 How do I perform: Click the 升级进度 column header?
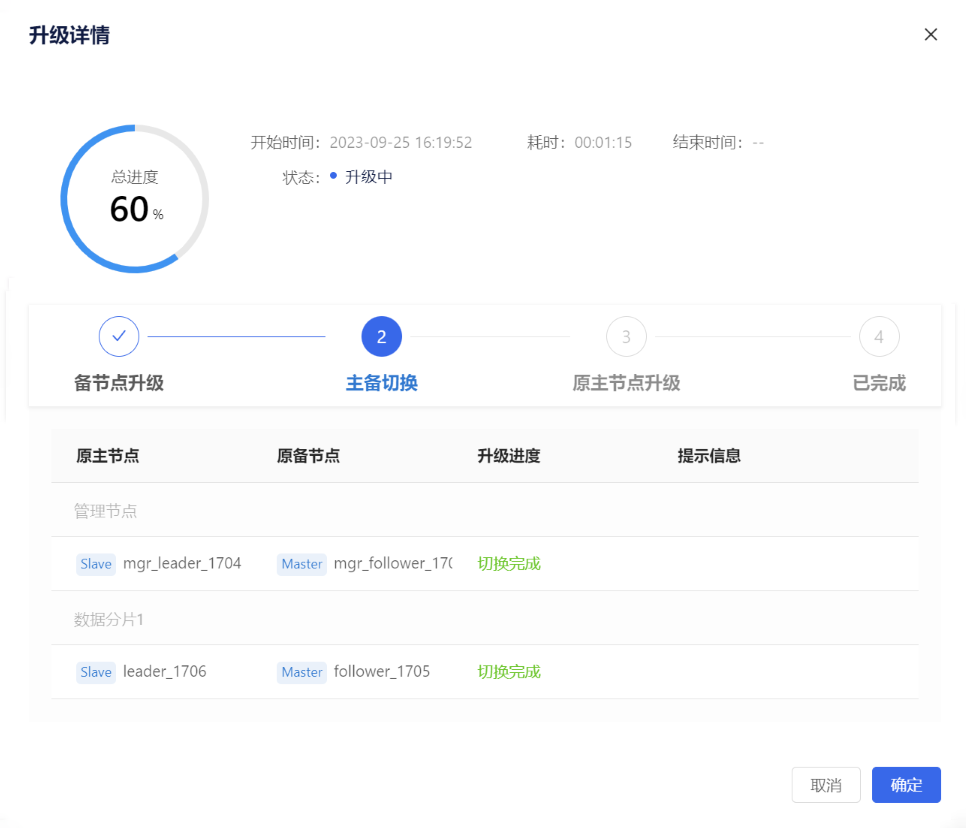509,456
